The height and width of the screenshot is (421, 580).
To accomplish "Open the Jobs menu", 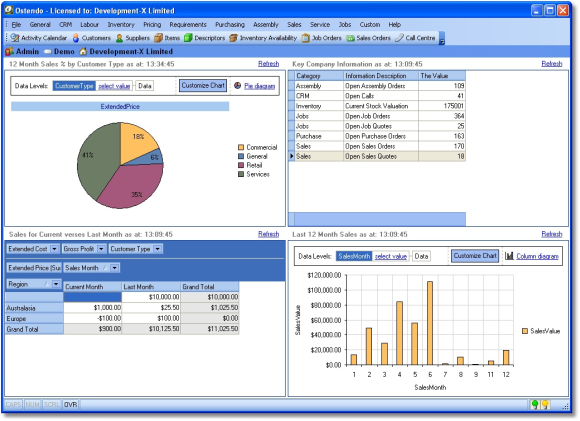I will 345,25.
